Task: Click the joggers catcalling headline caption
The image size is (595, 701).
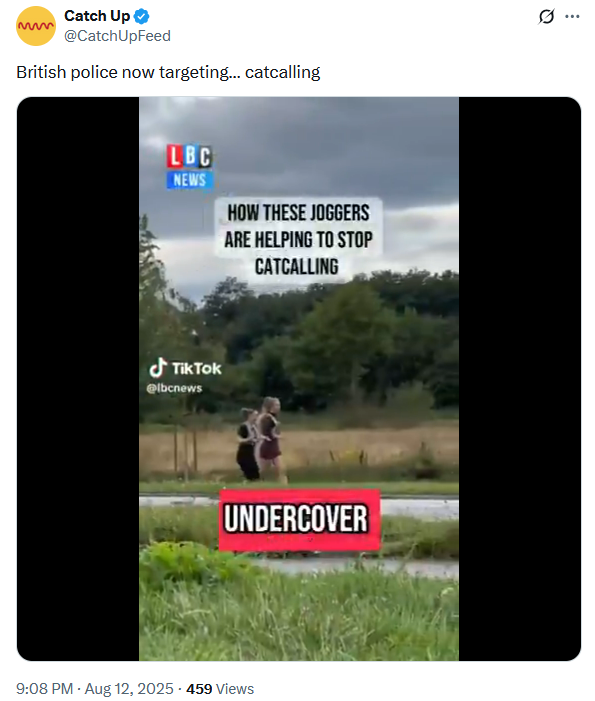Action: tap(298, 240)
